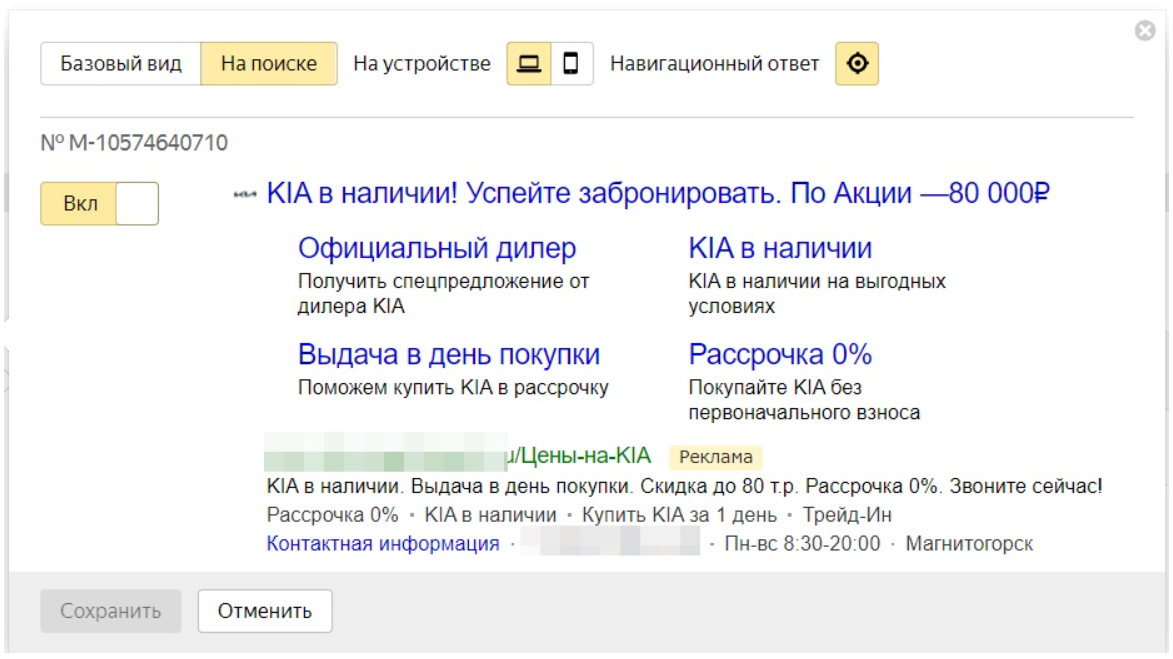Click the Реклама label badge
Viewport: 1173px width, 659px height.
coord(716,456)
